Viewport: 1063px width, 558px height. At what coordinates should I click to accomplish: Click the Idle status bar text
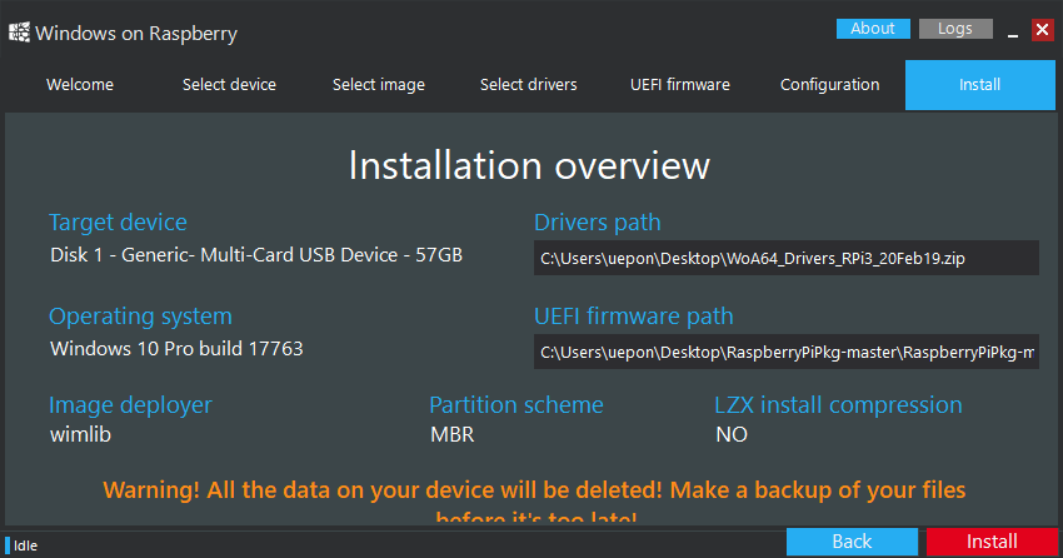(x=25, y=546)
